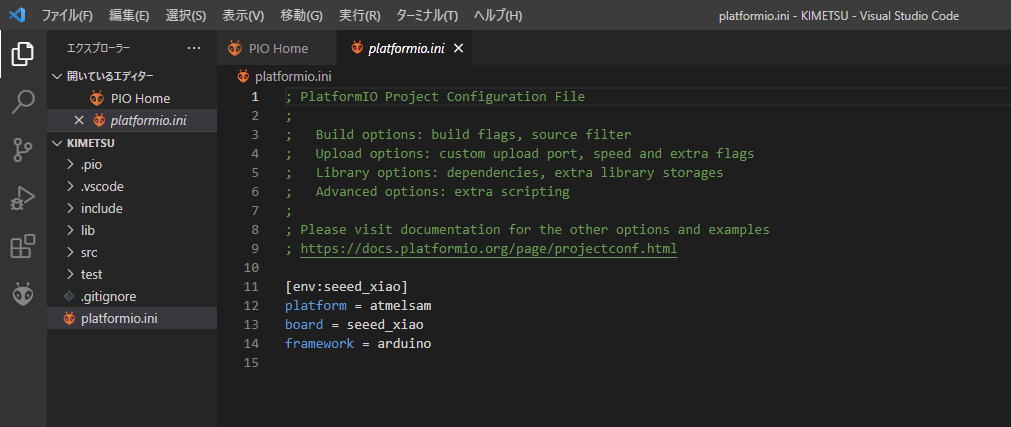Open the Source Control view icon
The width and height of the screenshot is (1011, 427).
pyautogui.click(x=23, y=150)
